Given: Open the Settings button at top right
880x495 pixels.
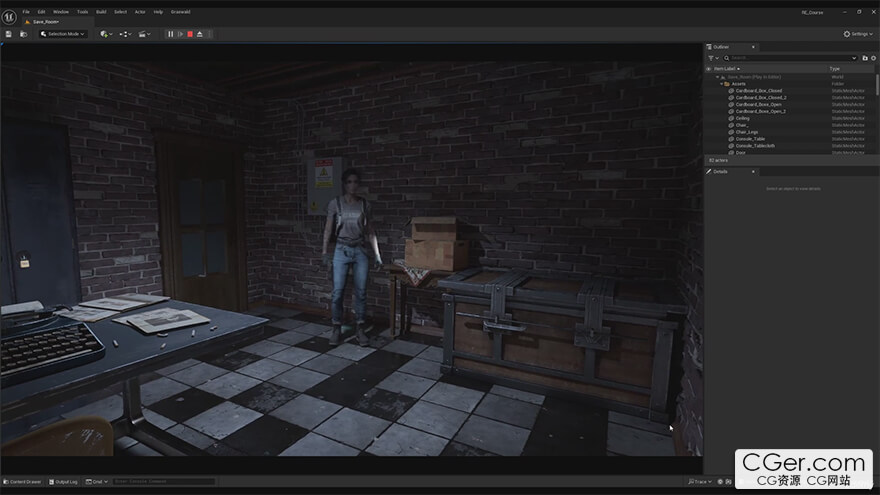Looking at the screenshot, I should click(858, 34).
